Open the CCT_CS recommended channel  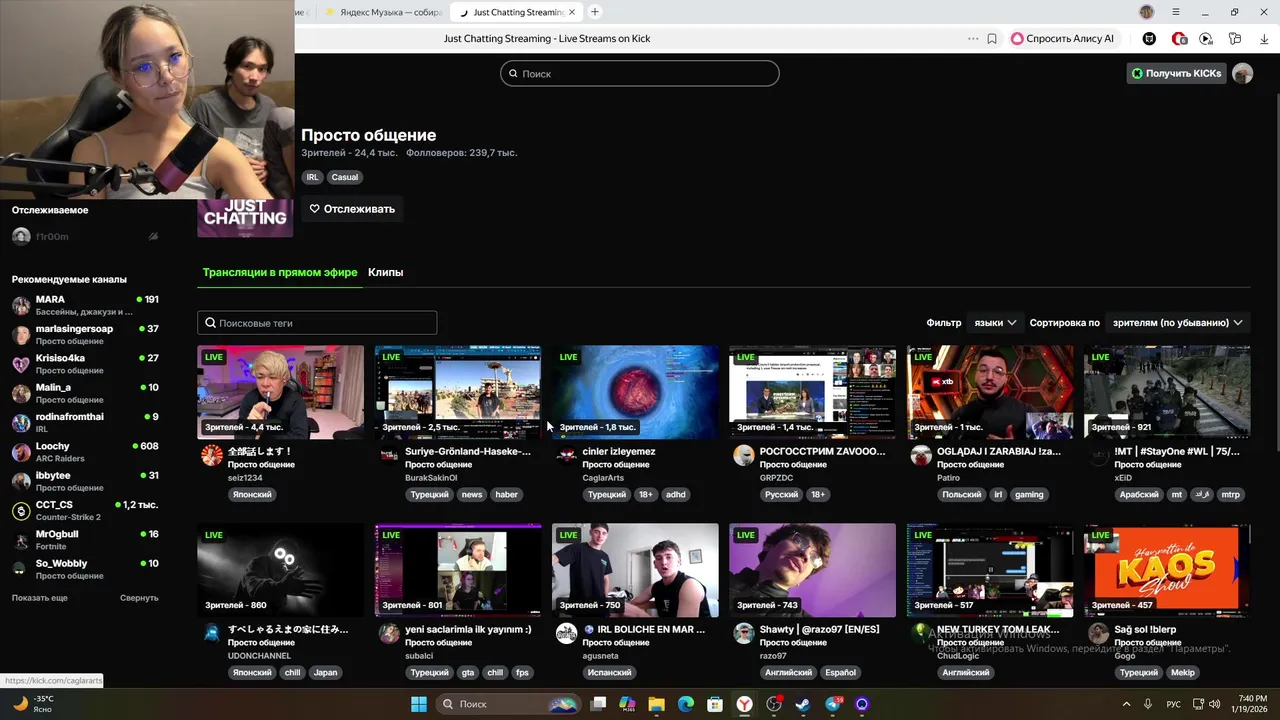85,510
